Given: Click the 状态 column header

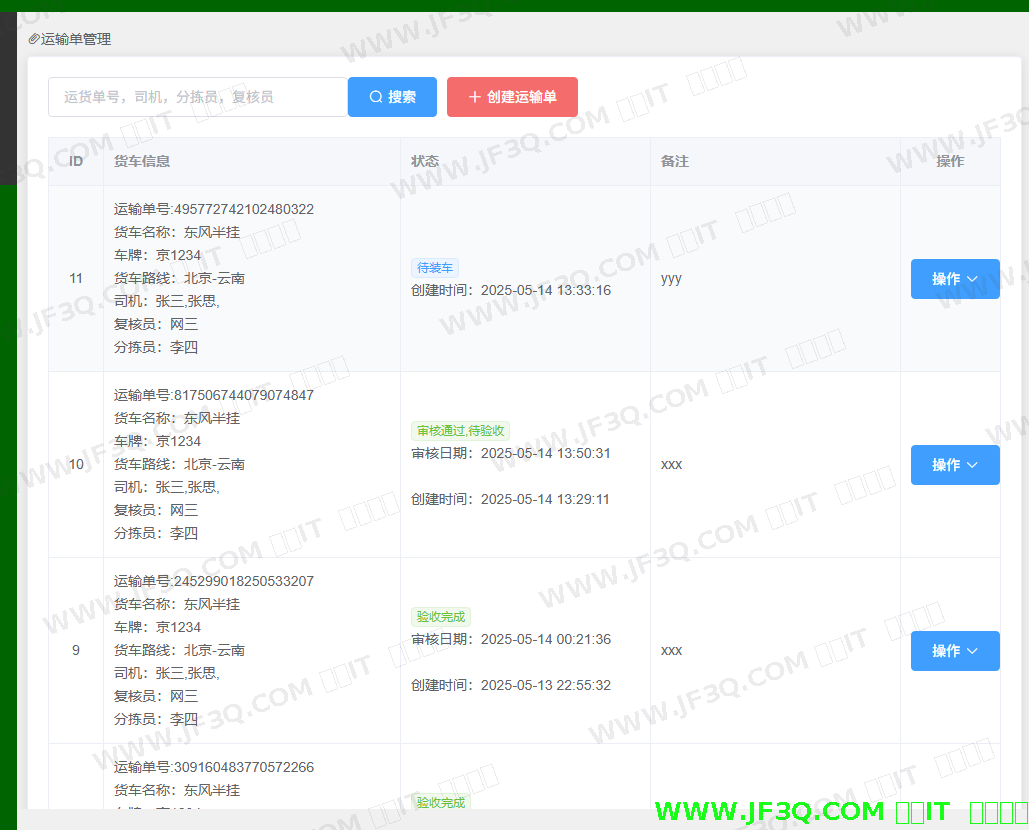Looking at the screenshot, I should click(425, 161).
